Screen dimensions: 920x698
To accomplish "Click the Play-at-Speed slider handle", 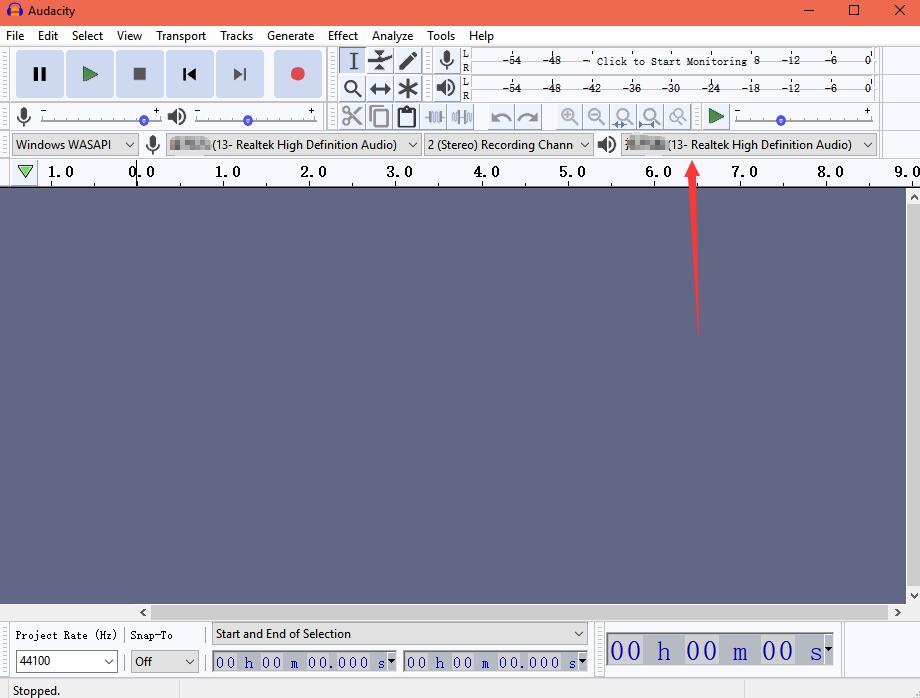I will point(780,120).
